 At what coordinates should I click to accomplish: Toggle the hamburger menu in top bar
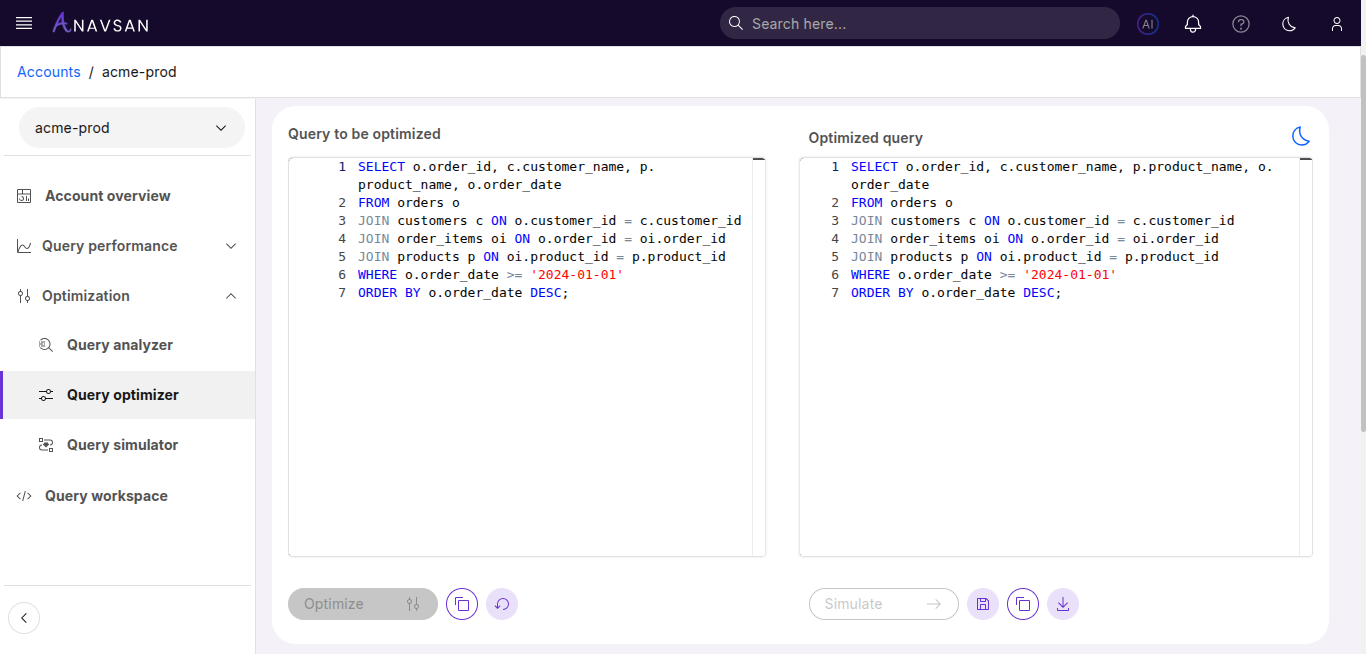coord(23,23)
